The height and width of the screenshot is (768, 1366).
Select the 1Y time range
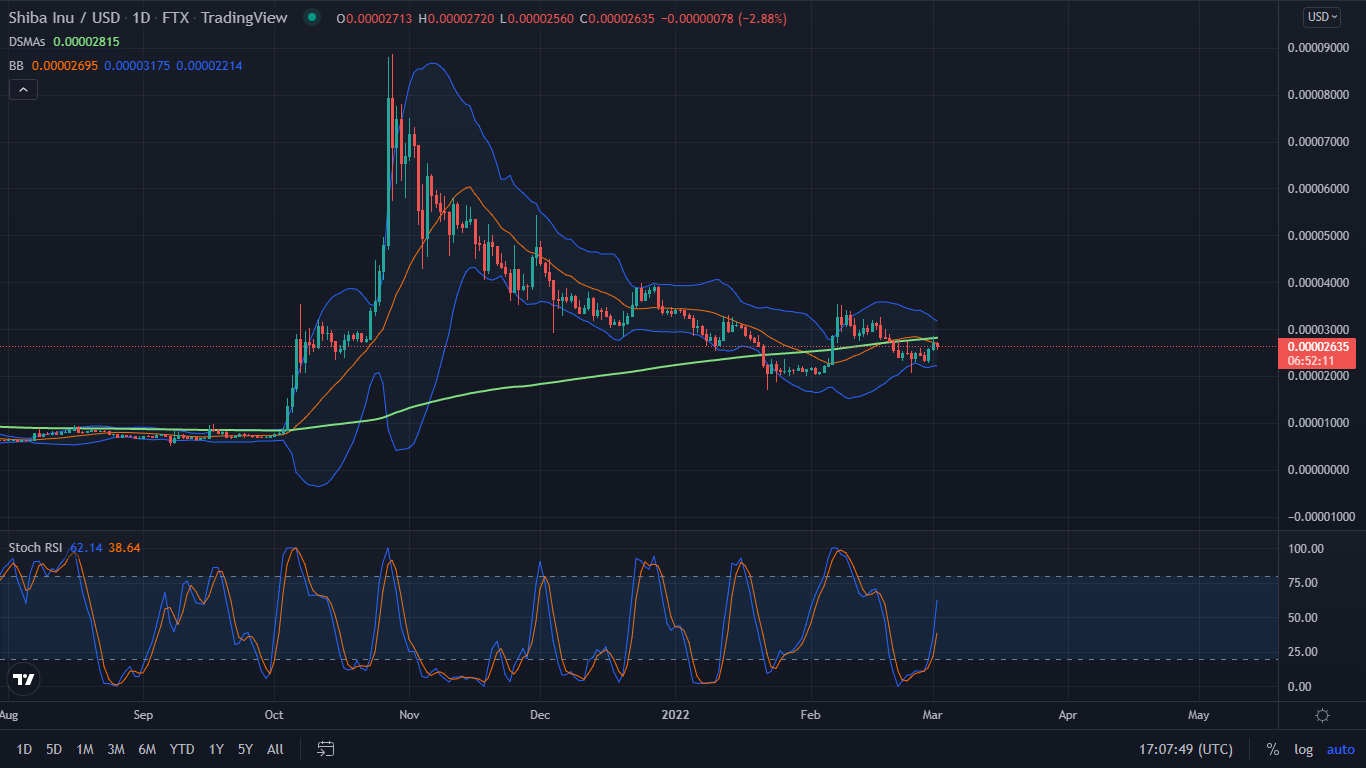(x=216, y=749)
